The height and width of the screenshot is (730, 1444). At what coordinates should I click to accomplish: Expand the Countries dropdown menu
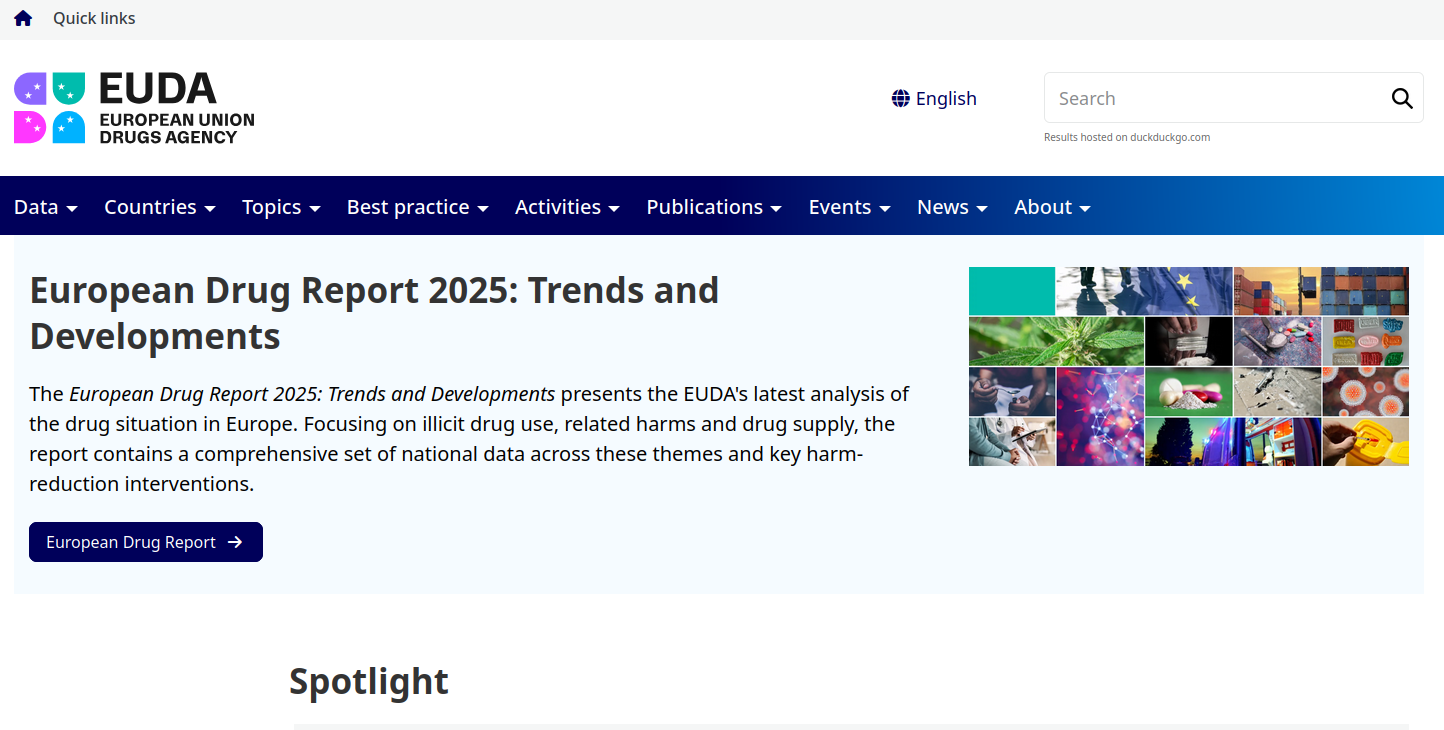(x=160, y=207)
